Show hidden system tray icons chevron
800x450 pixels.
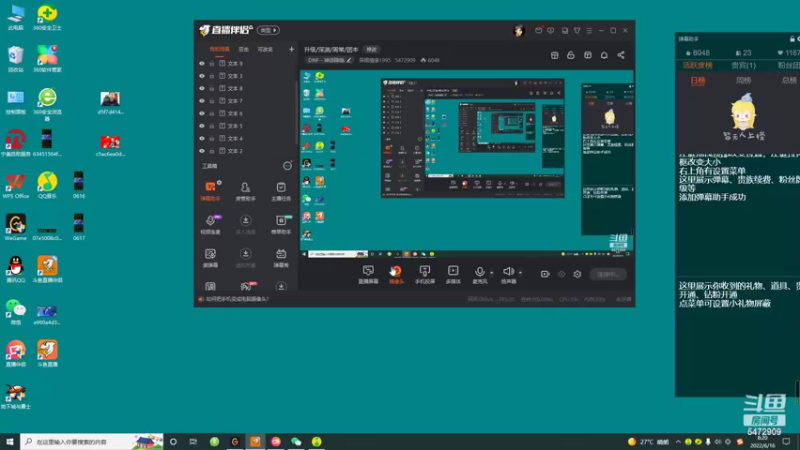click(678, 442)
